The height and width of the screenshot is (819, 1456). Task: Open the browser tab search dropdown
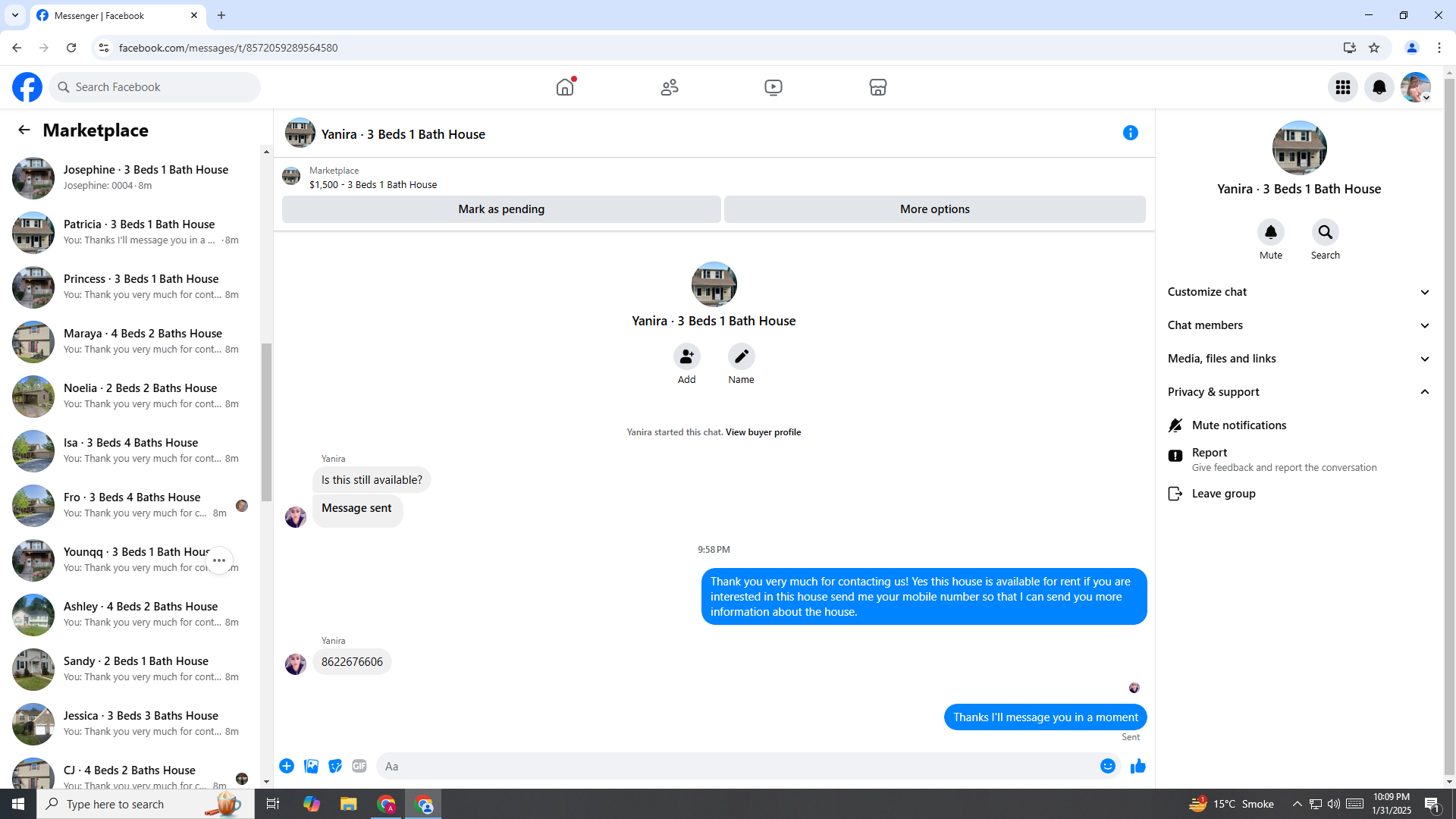click(x=15, y=15)
